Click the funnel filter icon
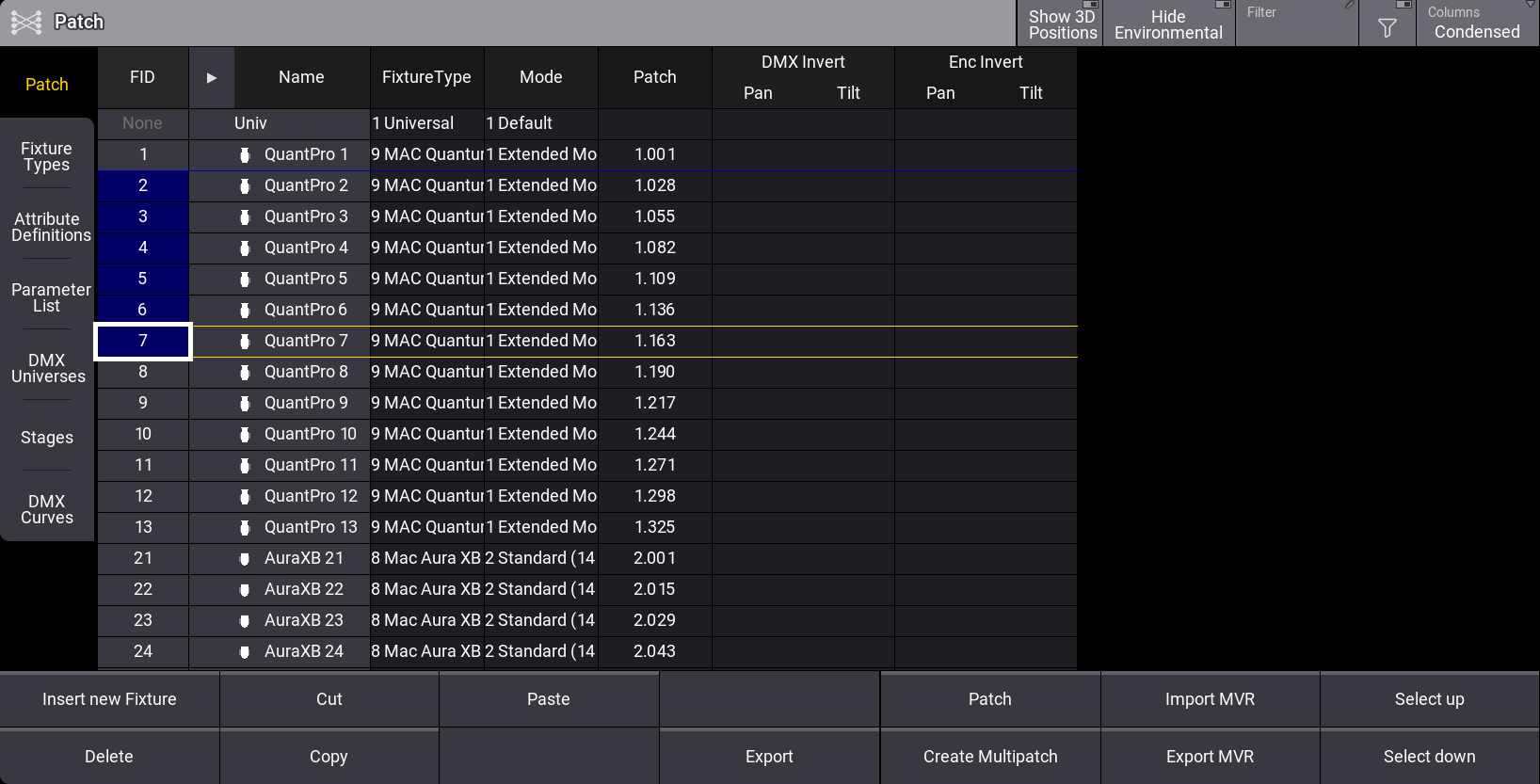 point(1387,28)
